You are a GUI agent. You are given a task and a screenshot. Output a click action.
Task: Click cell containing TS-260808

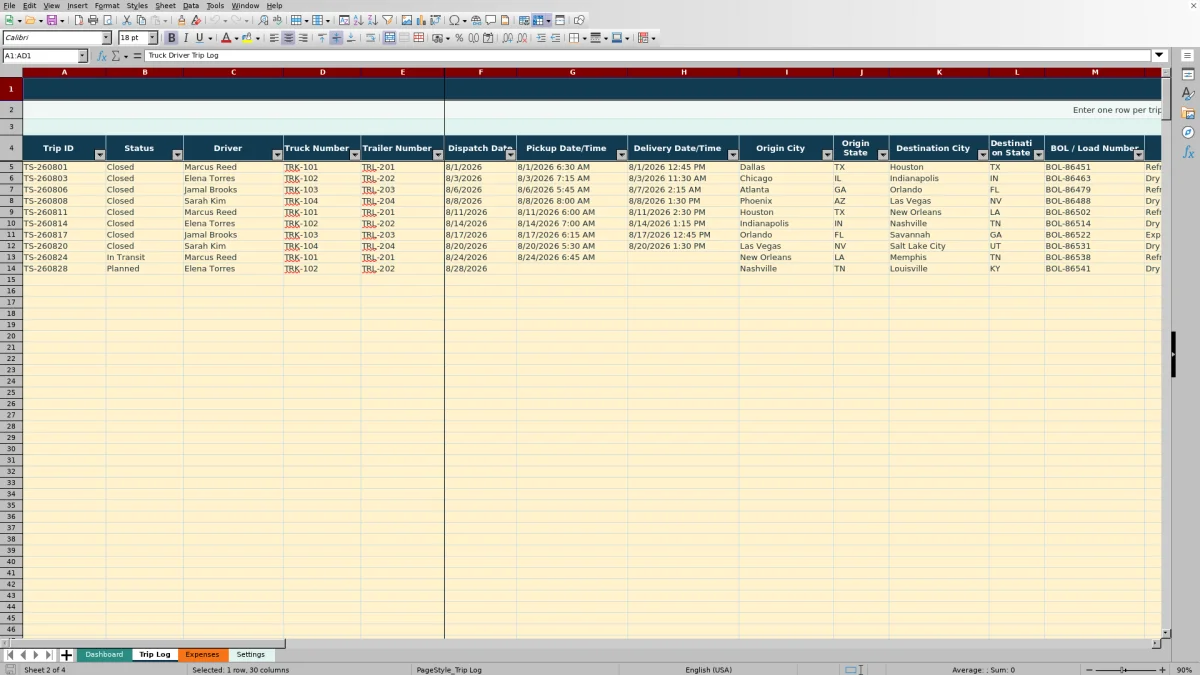64,201
